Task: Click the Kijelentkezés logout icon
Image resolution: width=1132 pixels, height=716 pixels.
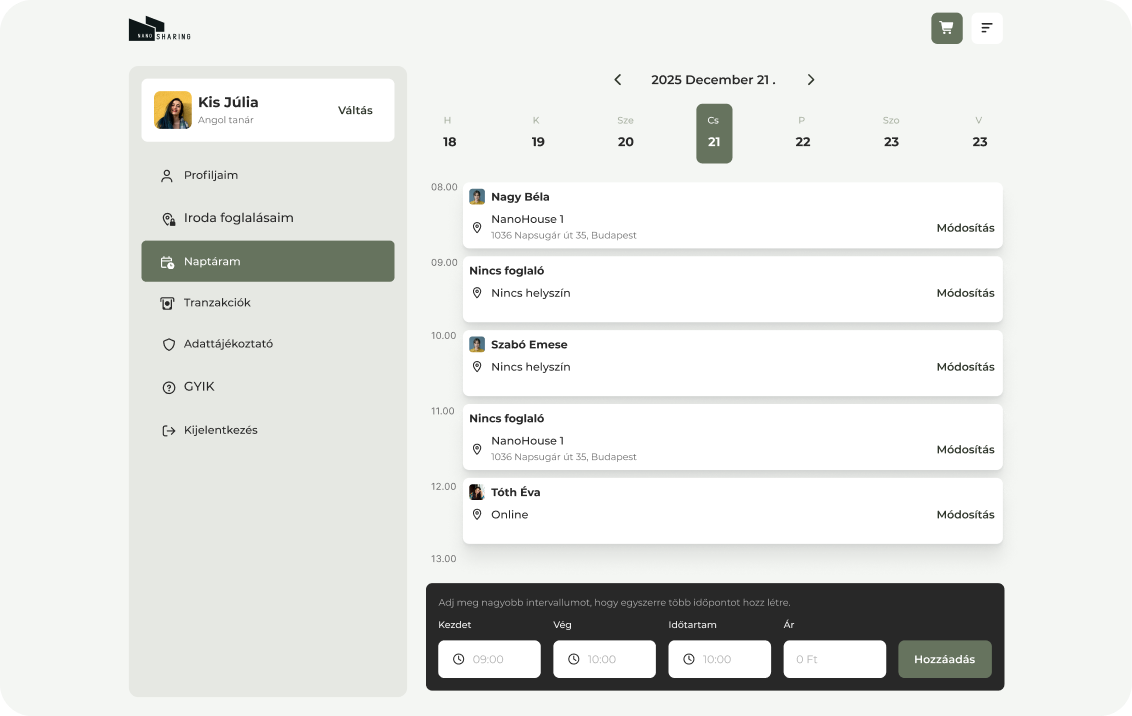Action: tap(169, 431)
